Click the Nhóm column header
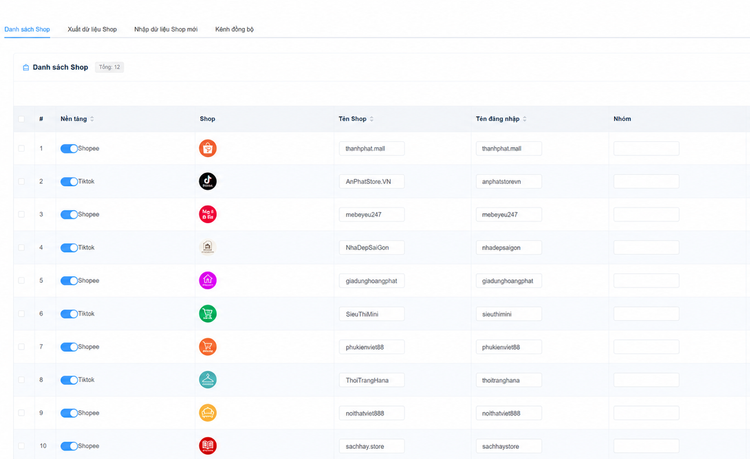This screenshot has width=750, height=459. 622,119
